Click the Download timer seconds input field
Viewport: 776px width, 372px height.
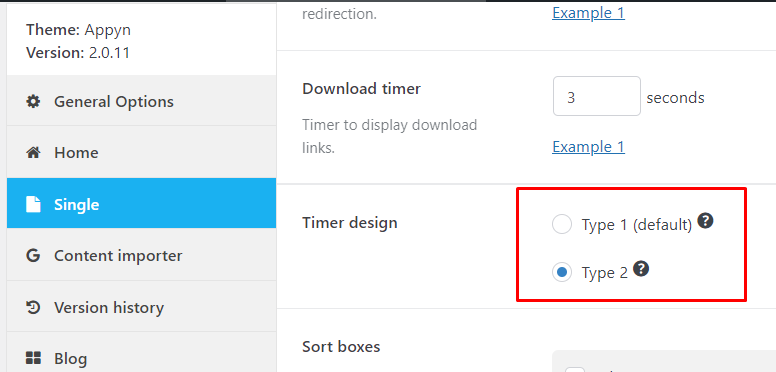pos(597,96)
